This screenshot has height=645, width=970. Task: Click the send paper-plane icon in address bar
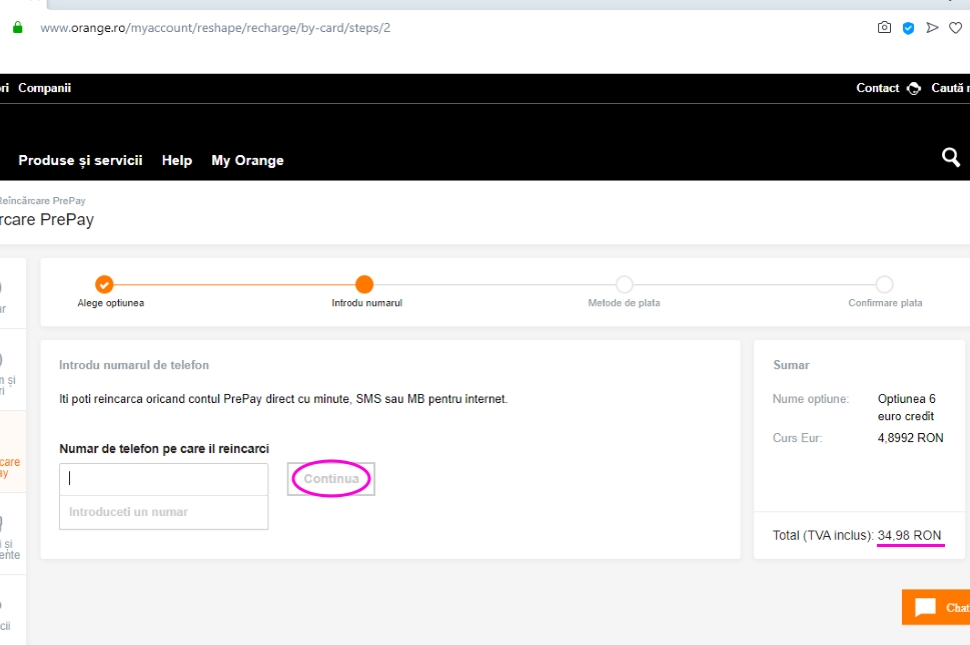coord(932,28)
